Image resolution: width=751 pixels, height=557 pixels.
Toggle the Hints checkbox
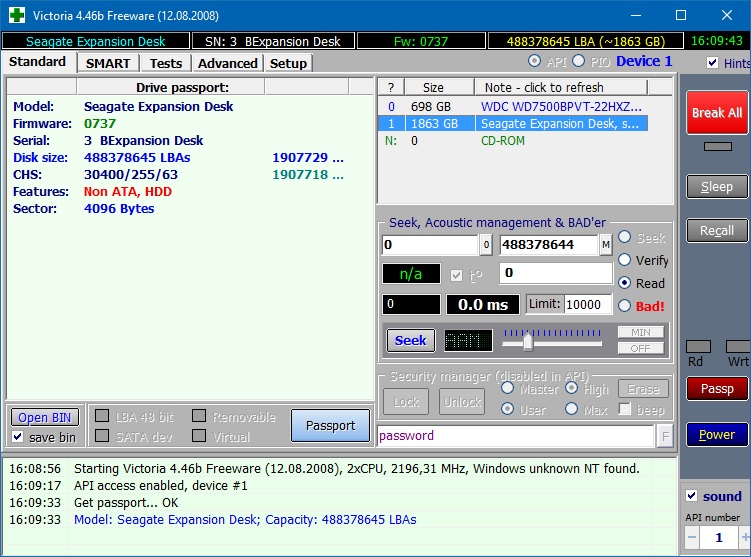tap(712, 63)
